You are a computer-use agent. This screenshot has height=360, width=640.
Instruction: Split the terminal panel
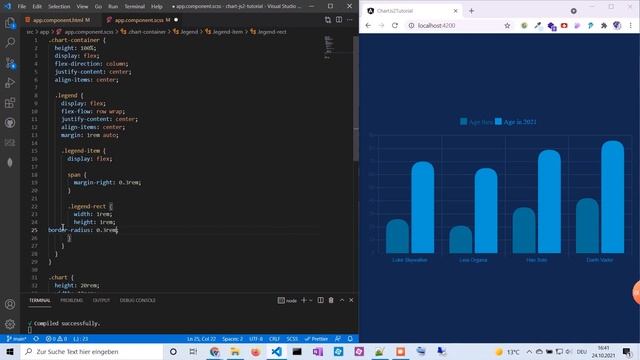pos(320,300)
